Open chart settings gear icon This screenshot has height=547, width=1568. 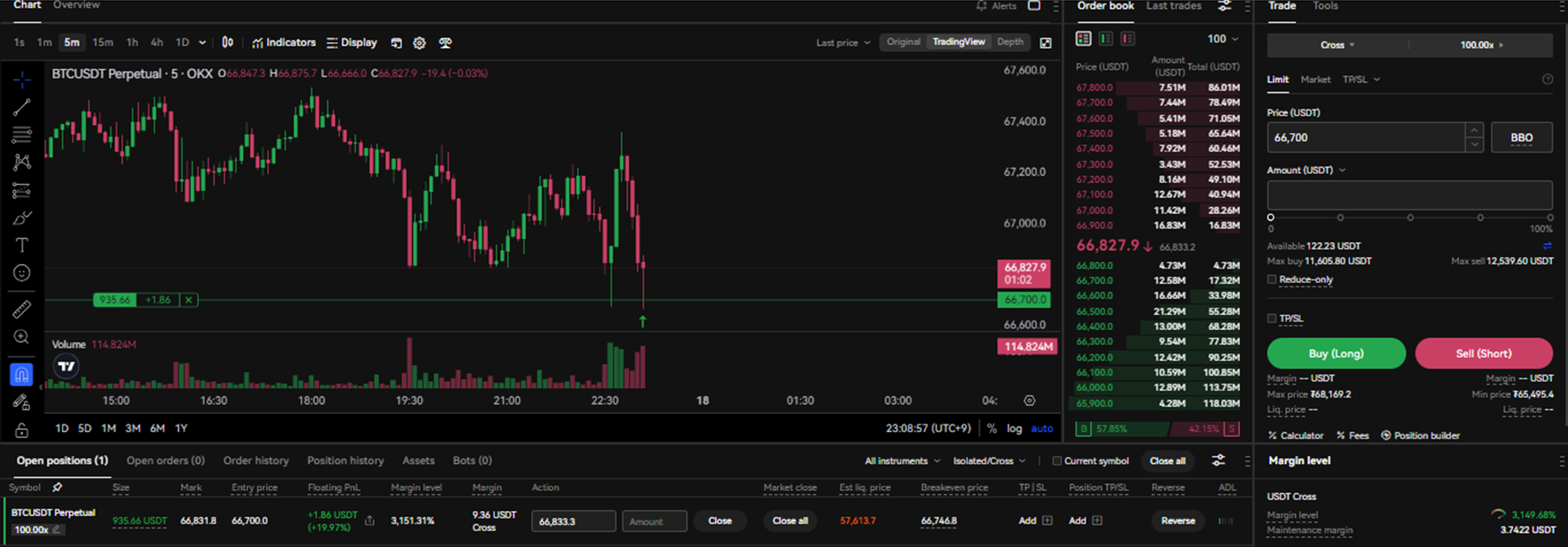pyautogui.click(x=420, y=43)
